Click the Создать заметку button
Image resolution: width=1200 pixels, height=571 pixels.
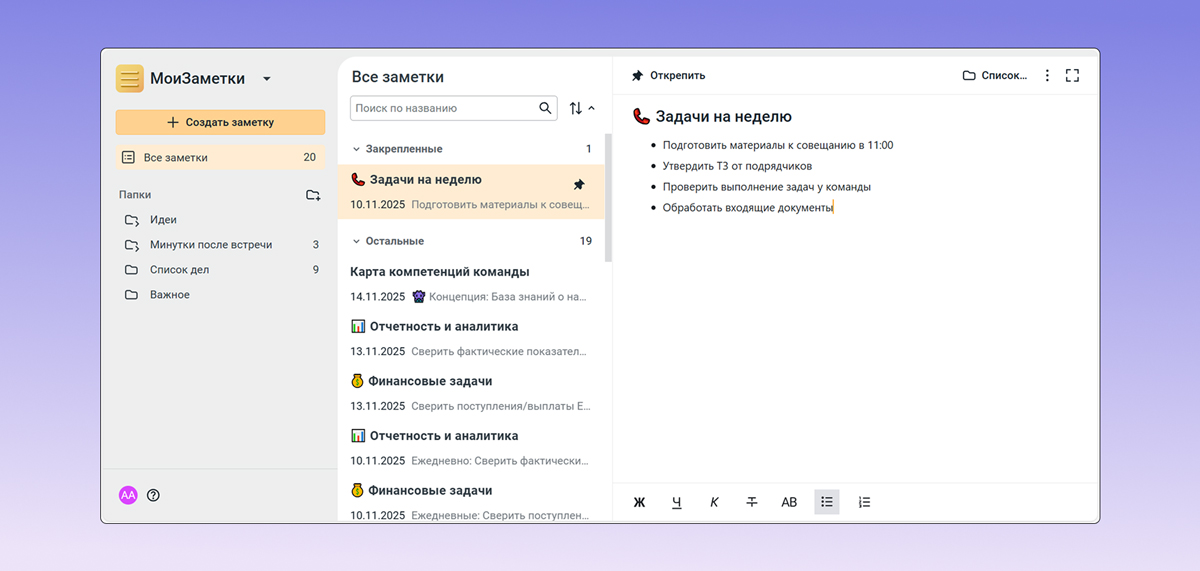(x=220, y=122)
